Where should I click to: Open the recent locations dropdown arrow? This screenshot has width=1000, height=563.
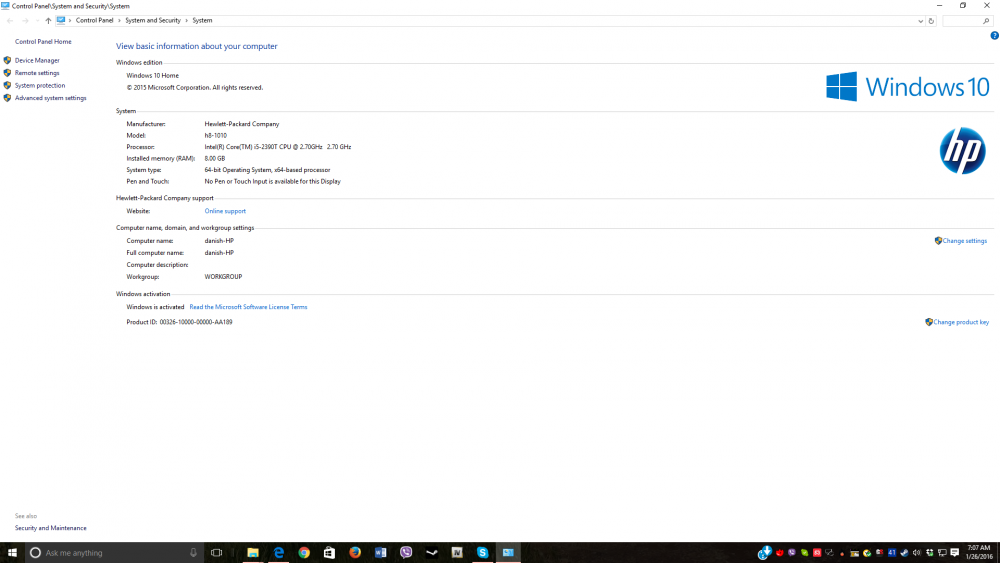pyautogui.click(x=37, y=21)
